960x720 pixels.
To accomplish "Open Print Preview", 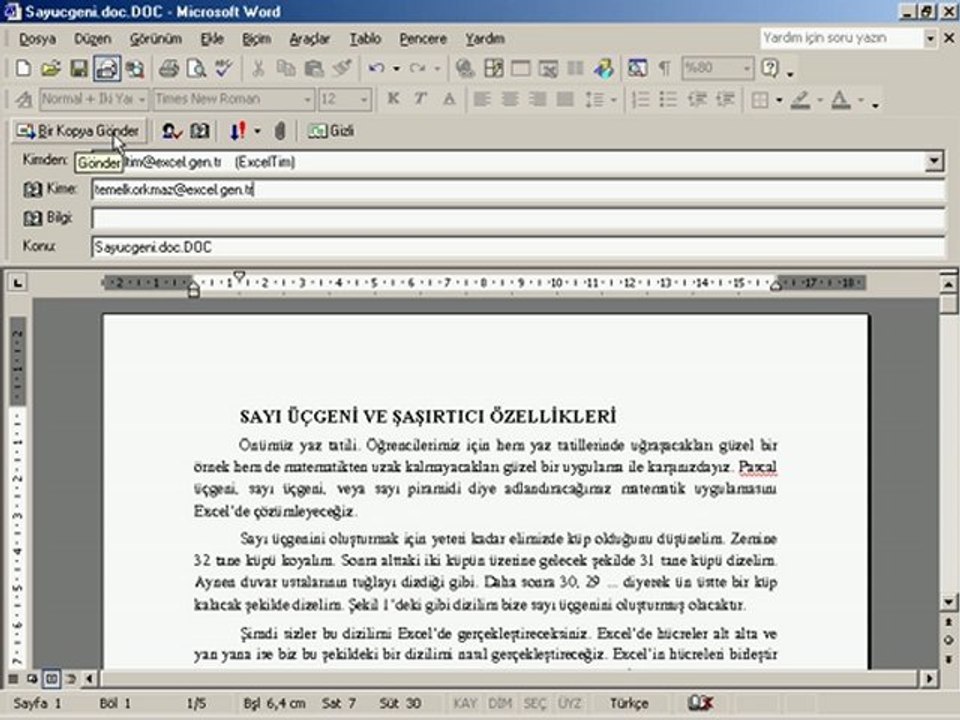I will point(196,68).
